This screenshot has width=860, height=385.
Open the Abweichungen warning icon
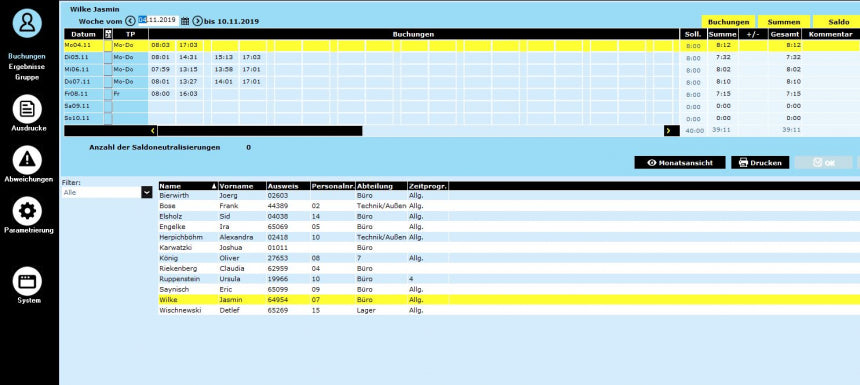(27, 160)
